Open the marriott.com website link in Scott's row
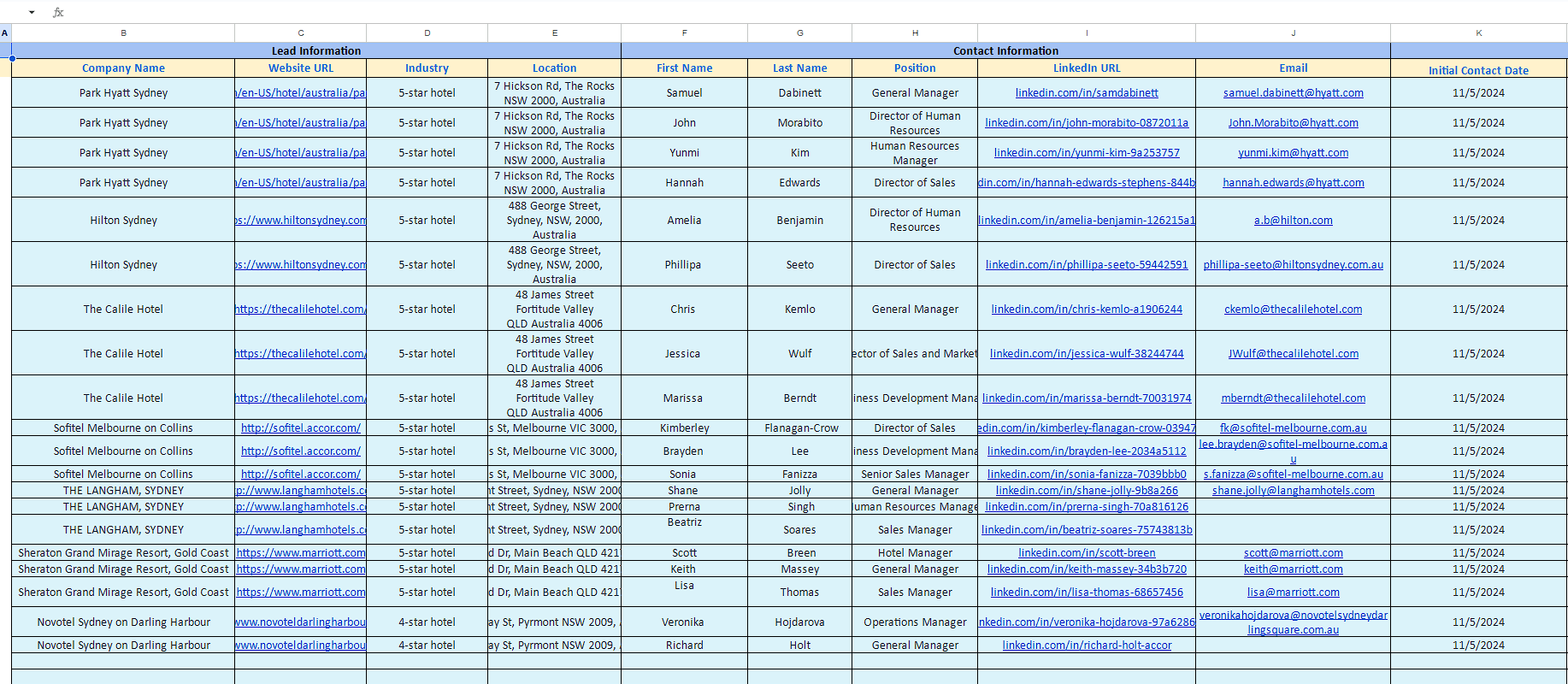Screen dimensions: 1568x684 [x=301, y=553]
